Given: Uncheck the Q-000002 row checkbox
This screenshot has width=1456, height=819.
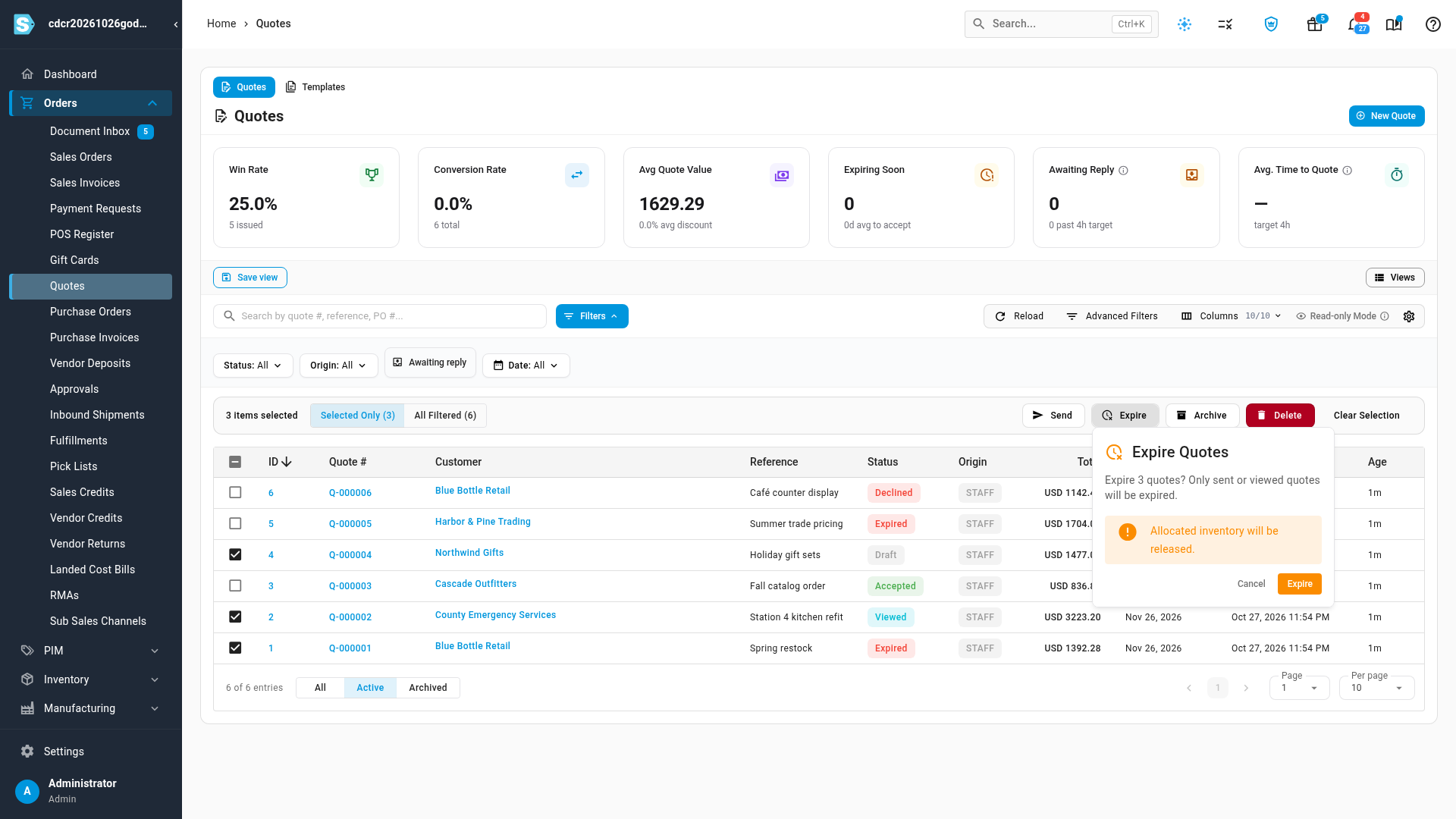Looking at the screenshot, I should (235, 617).
